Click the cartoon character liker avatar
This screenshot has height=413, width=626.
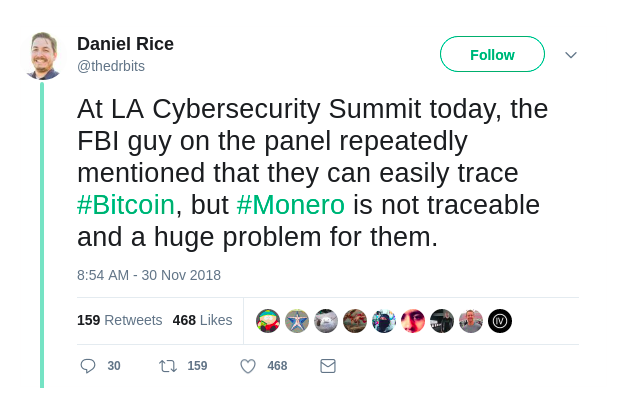pyautogui.click(x=268, y=321)
